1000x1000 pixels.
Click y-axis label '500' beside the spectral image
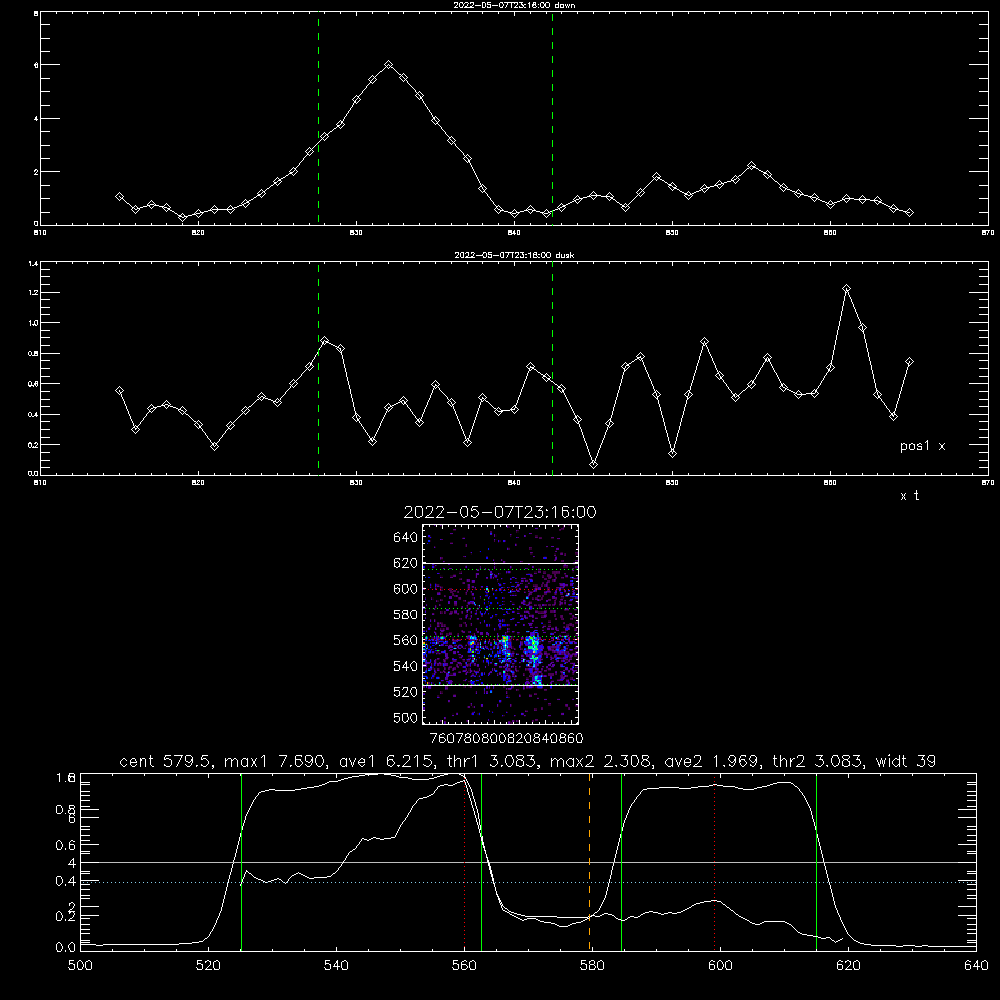406,717
